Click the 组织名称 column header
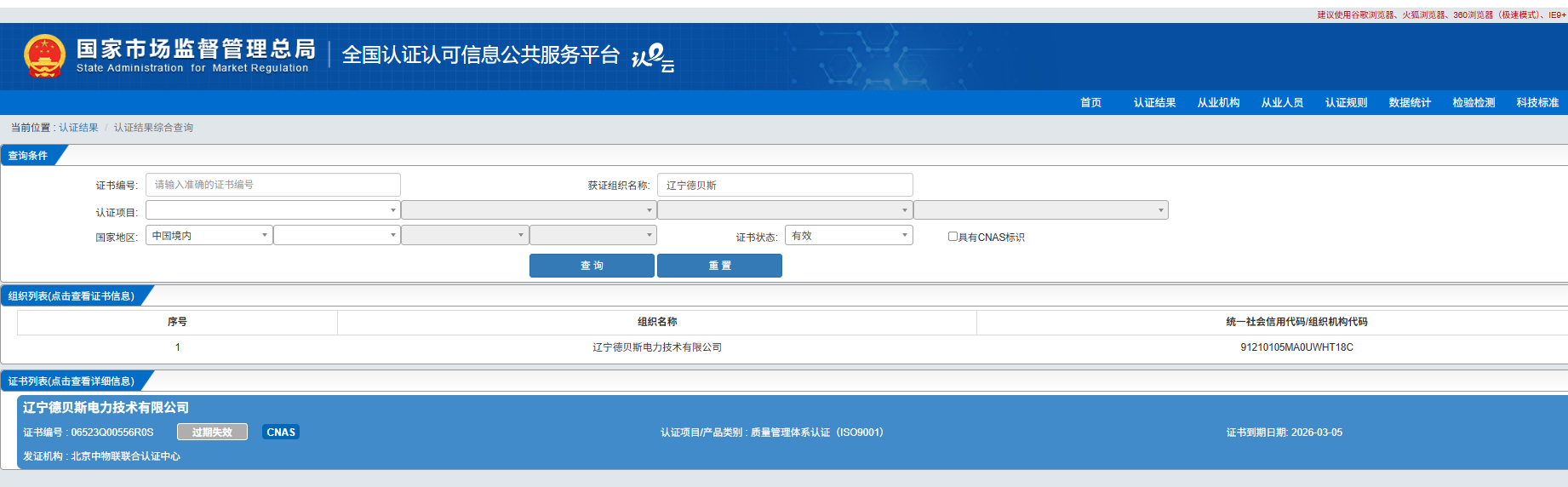The width and height of the screenshot is (1568, 487). (x=657, y=322)
